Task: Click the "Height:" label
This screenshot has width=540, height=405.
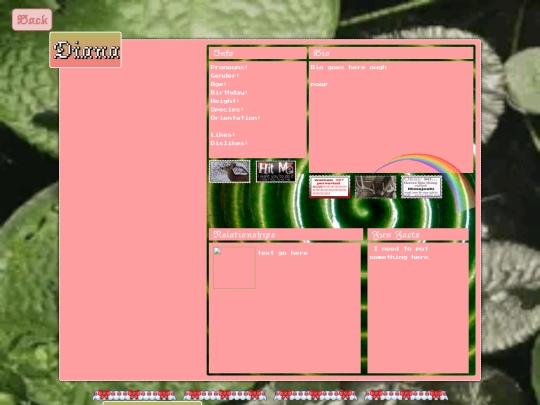Action: click(225, 101)
